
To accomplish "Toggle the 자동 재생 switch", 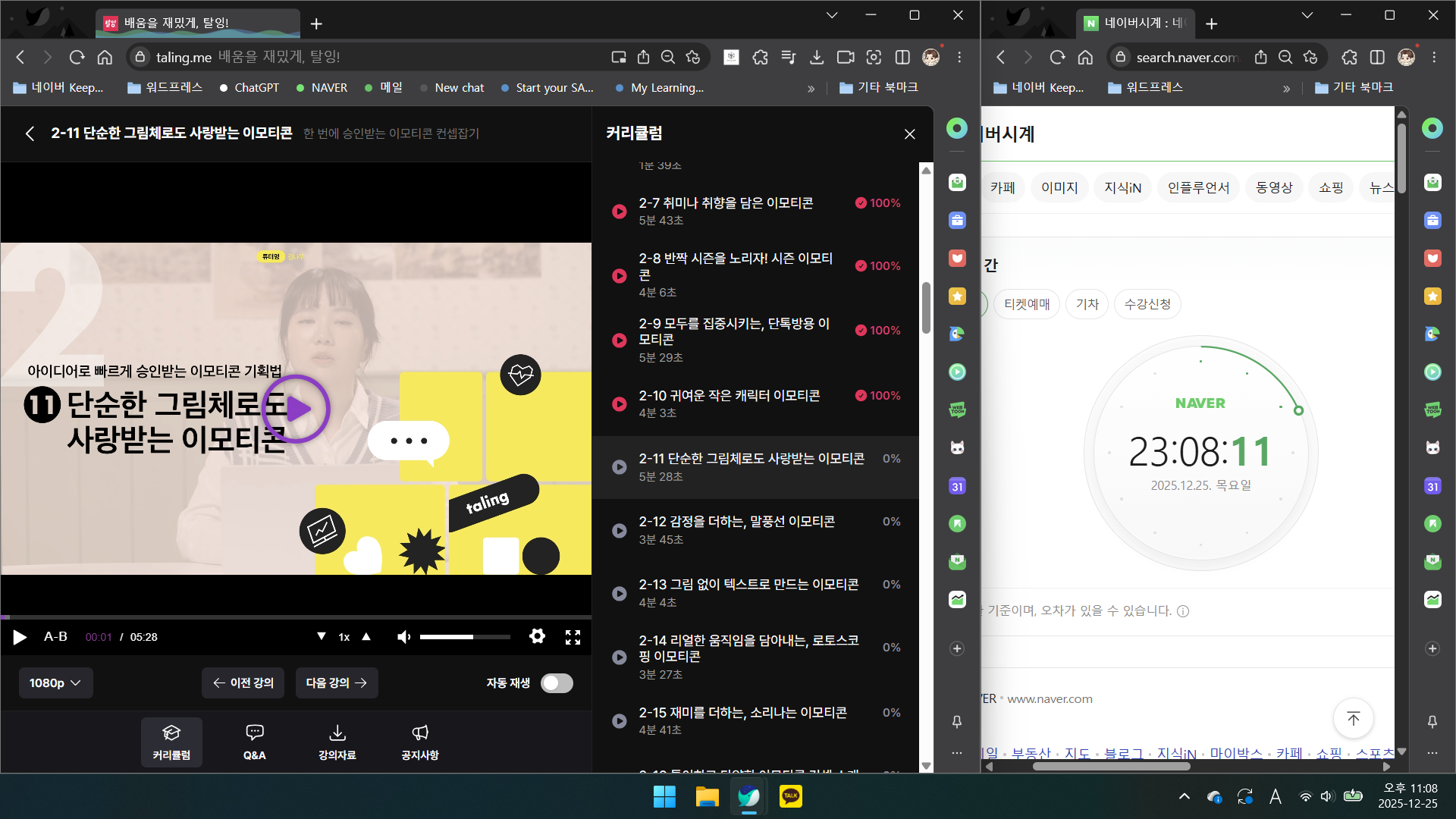I will (x=557, y=683).
